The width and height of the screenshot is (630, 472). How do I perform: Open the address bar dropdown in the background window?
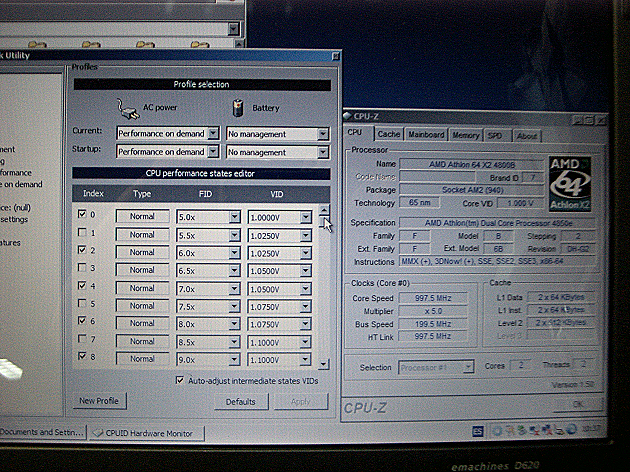point(233,29)
